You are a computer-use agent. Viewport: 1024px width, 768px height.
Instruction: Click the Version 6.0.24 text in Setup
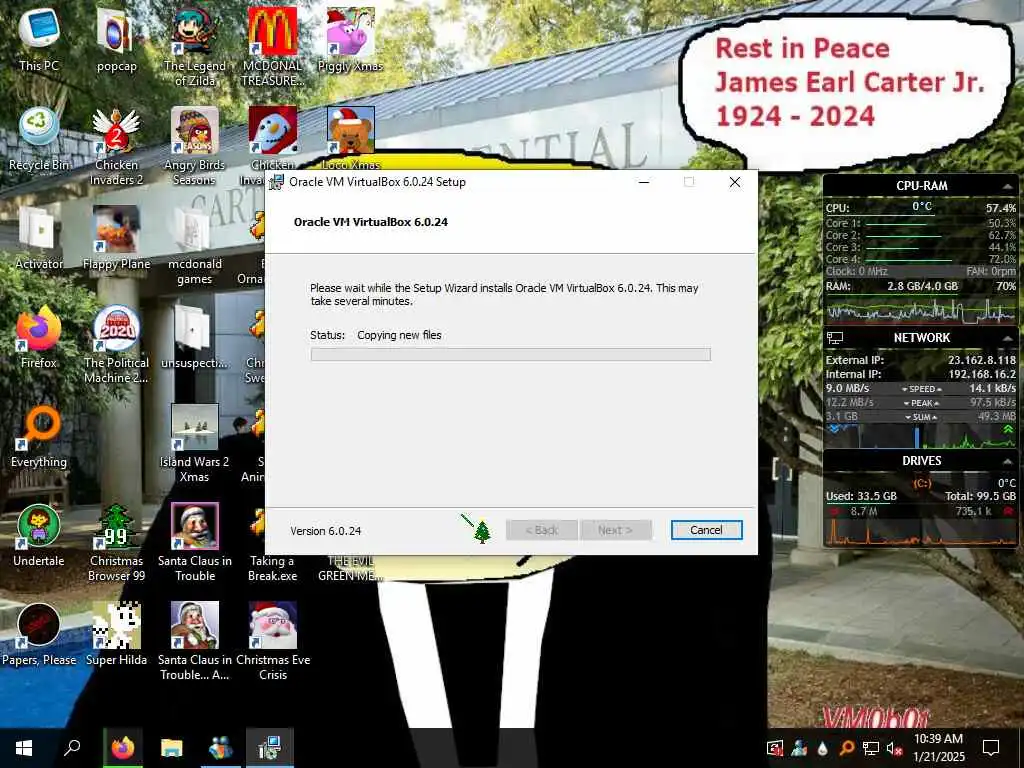tap(325, 531)
